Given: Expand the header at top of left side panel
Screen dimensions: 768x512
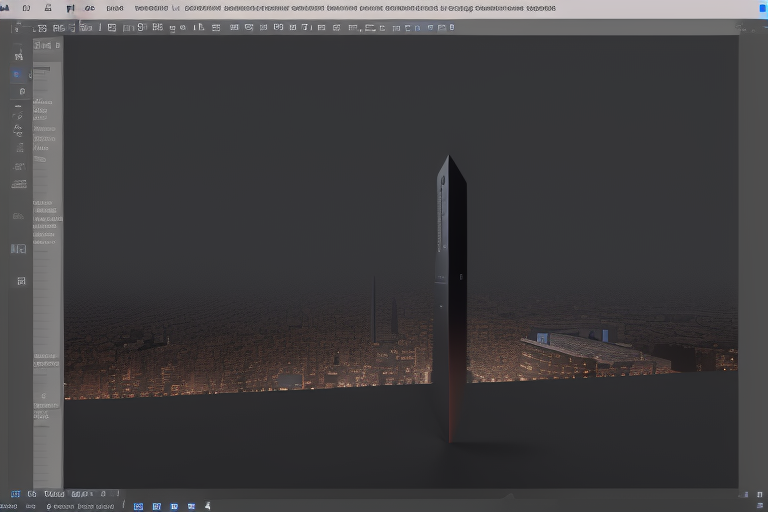Looking at the screenshot, I should pyautogui.click(x=47, y=45).
